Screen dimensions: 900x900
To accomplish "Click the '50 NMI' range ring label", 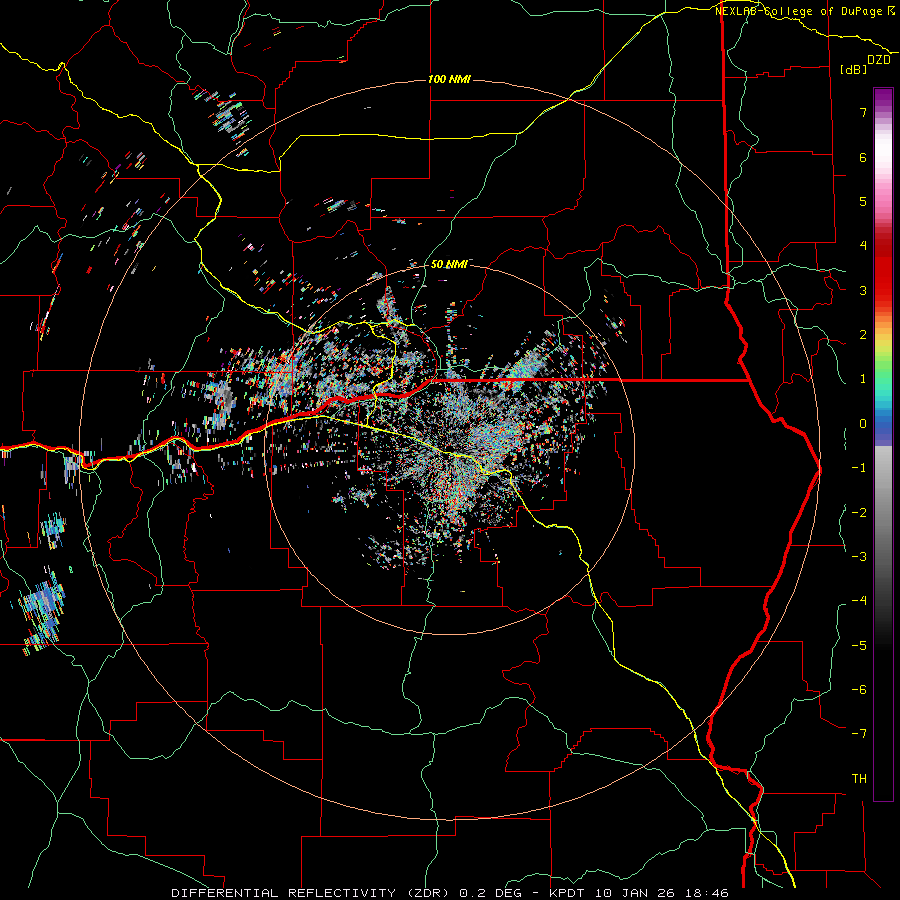I will 449,264.
